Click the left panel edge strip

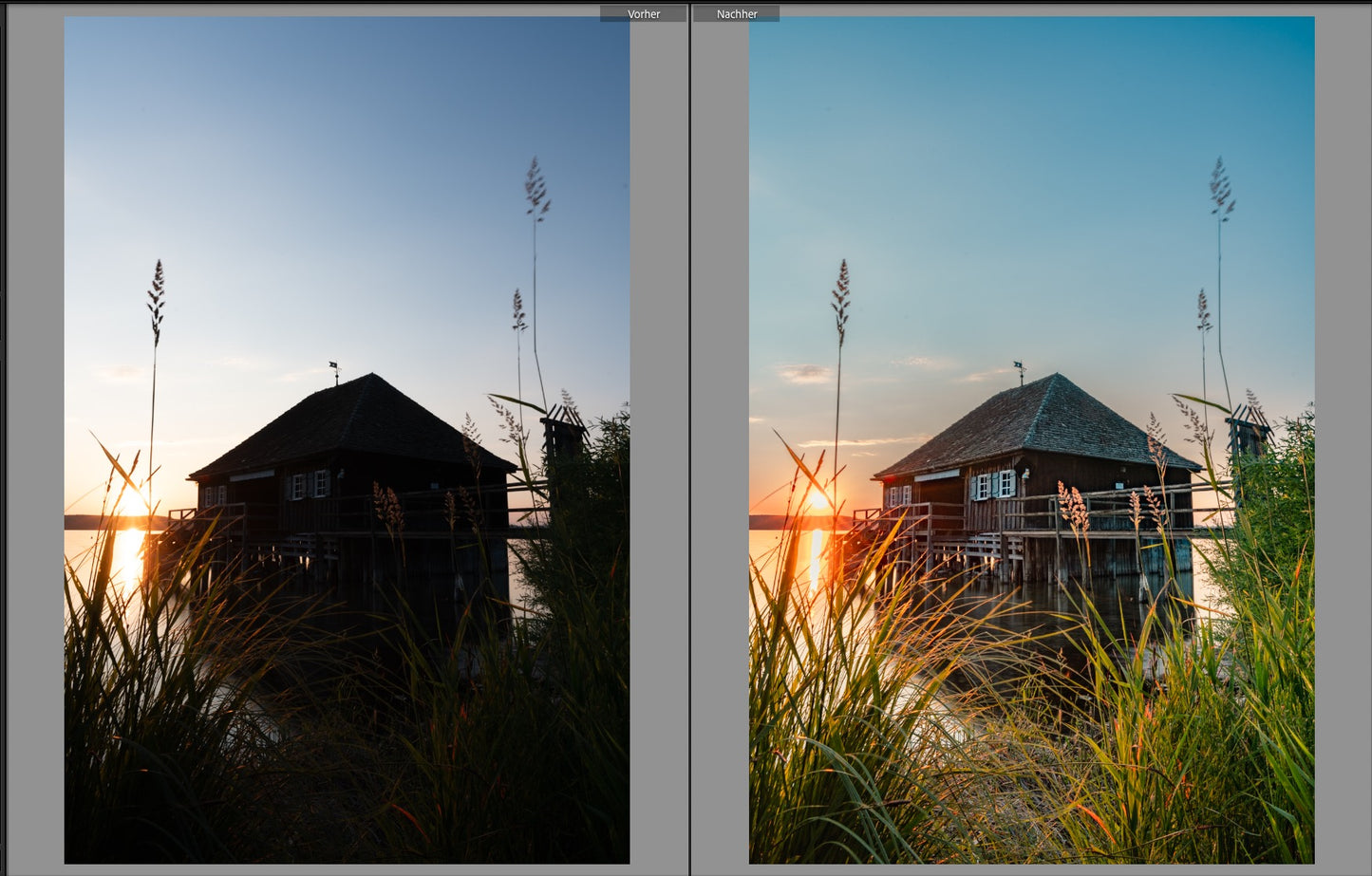click(x=3, y=437)
